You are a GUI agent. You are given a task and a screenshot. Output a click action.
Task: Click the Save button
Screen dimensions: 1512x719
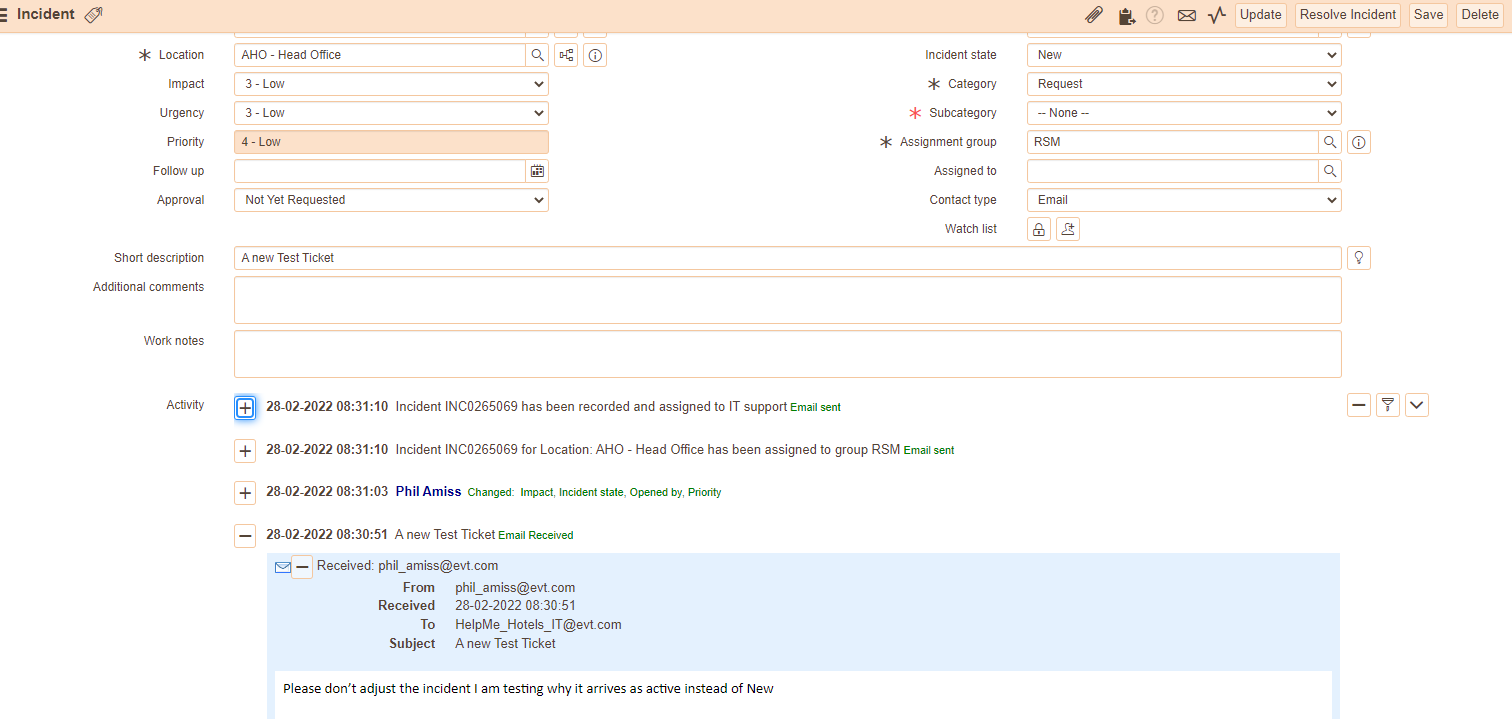coord(1428,15)
